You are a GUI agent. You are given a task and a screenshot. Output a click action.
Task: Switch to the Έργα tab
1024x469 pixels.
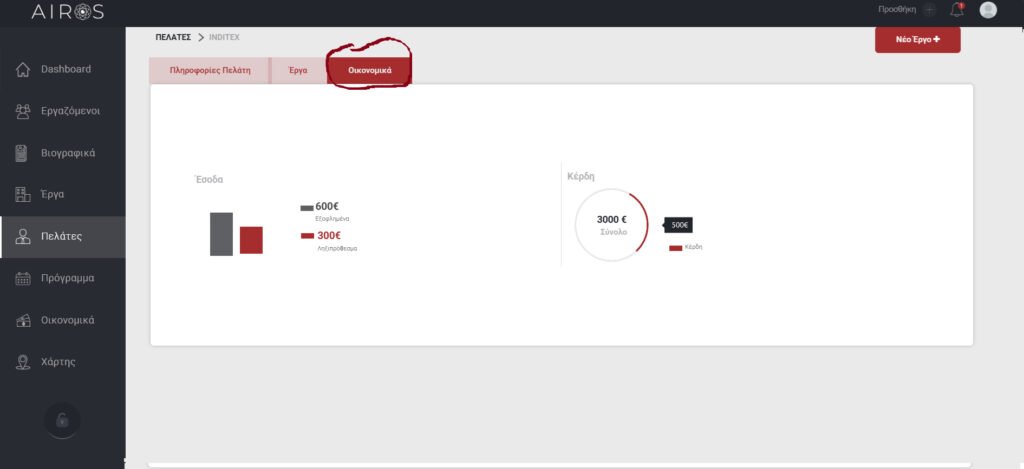pyautogui.click(x=298, y=71)
